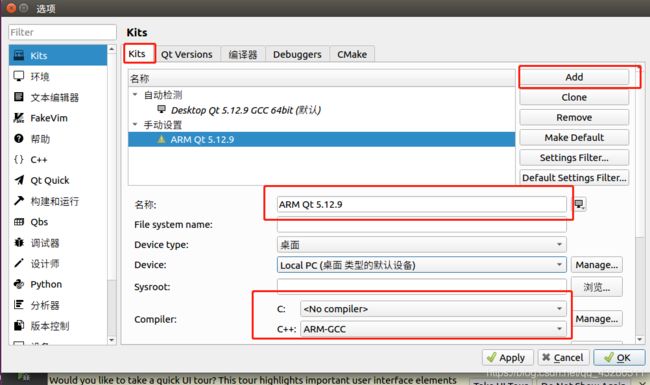
Task: Click the File system name field
Action: click(422, 225)
